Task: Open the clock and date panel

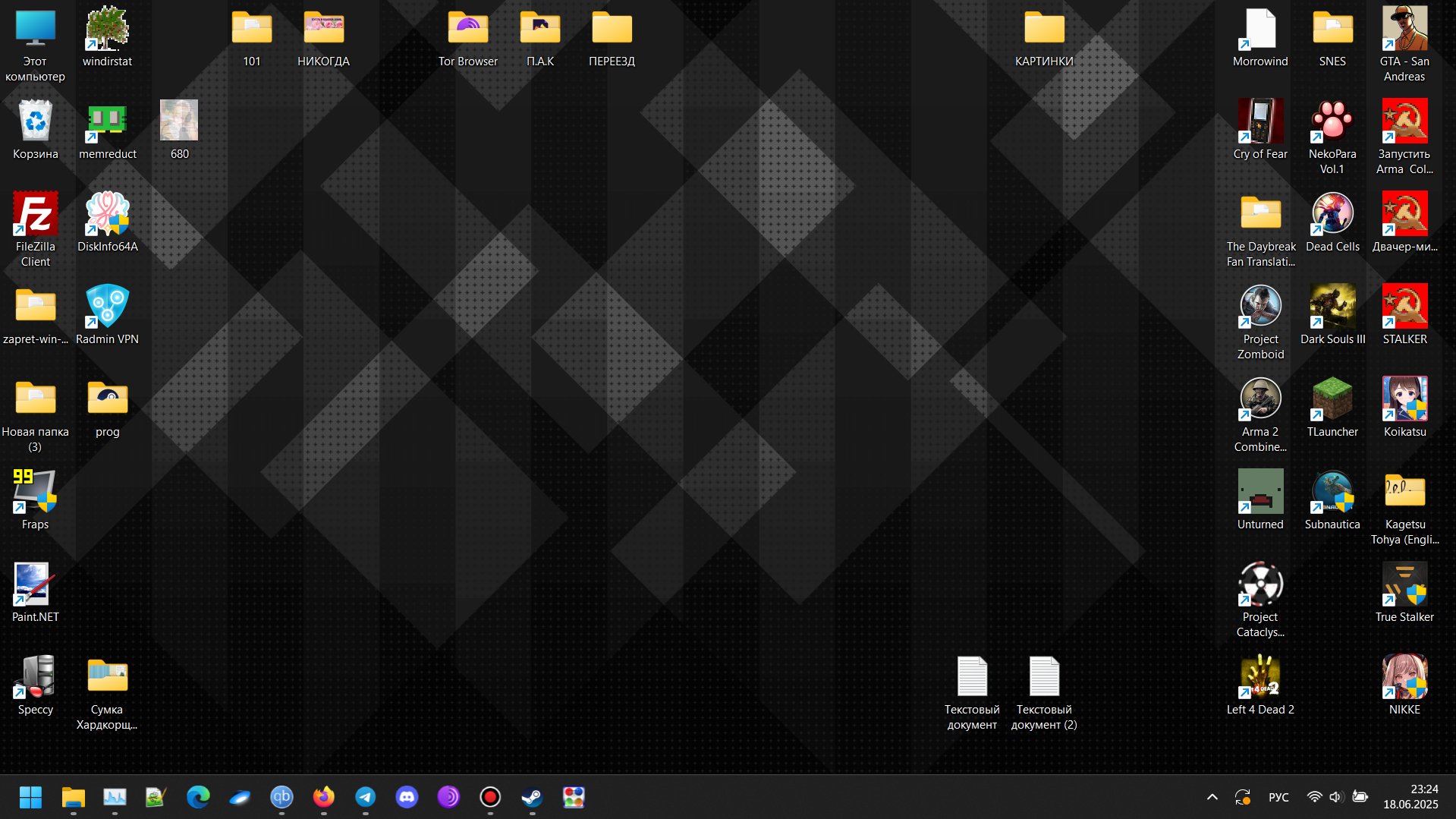Action: tap(1410, 797)
